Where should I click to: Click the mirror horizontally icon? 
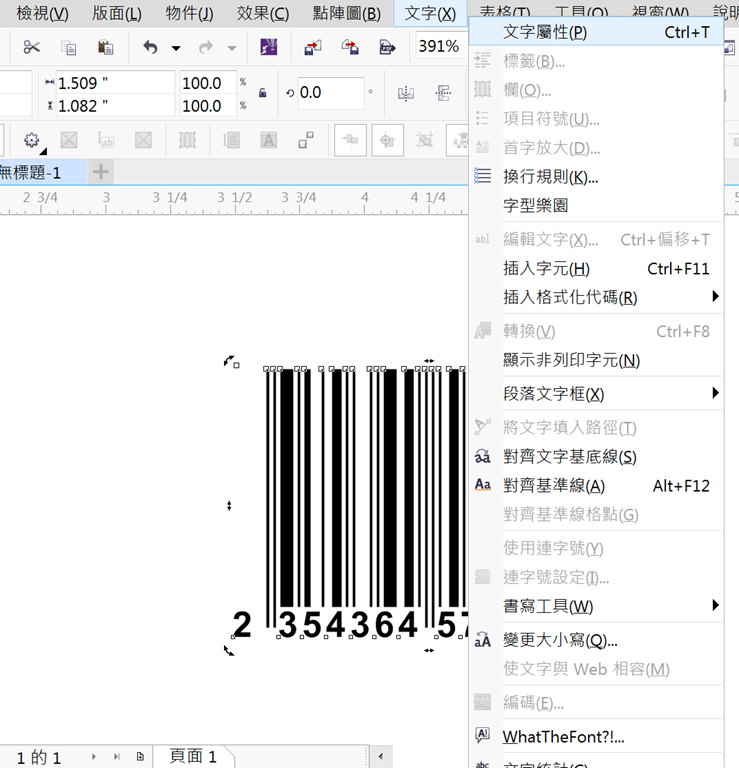click(x=406, y=93)
